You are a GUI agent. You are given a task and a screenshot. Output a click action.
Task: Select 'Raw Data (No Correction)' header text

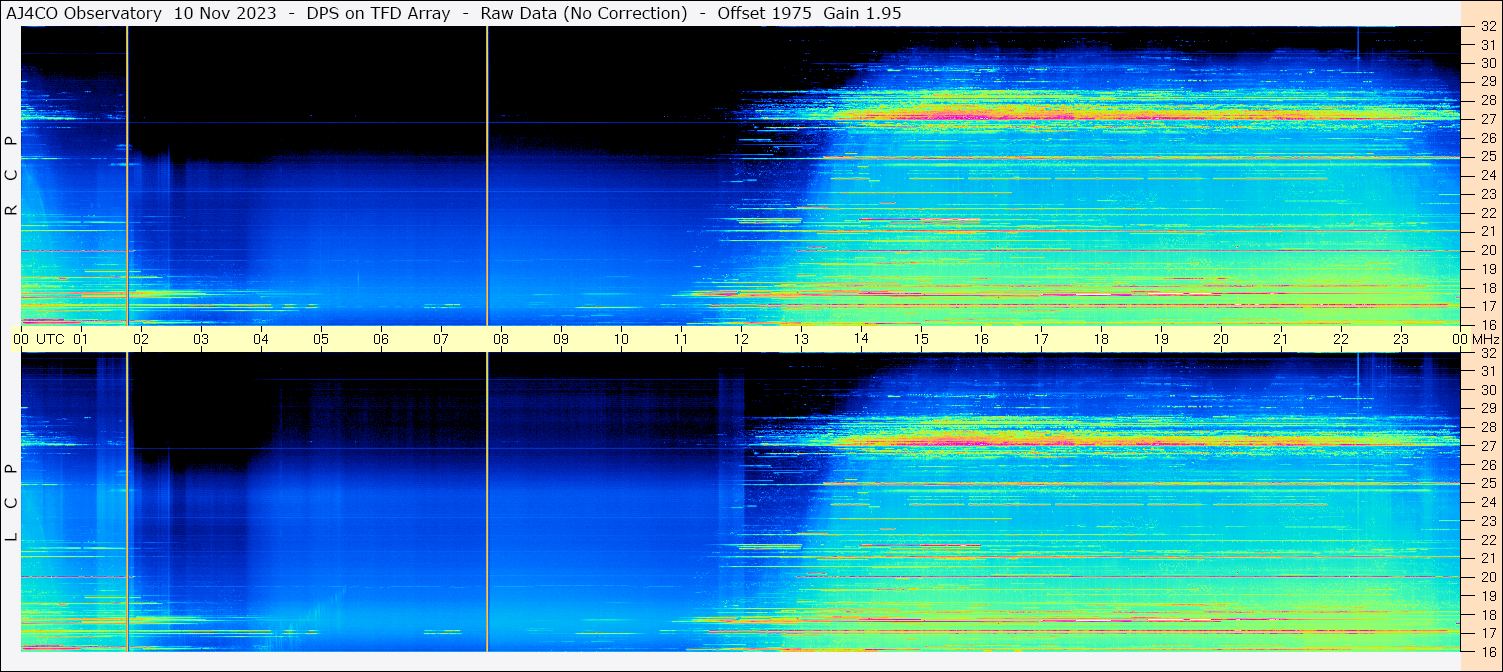pyautogui.click(x=583, y=13)
